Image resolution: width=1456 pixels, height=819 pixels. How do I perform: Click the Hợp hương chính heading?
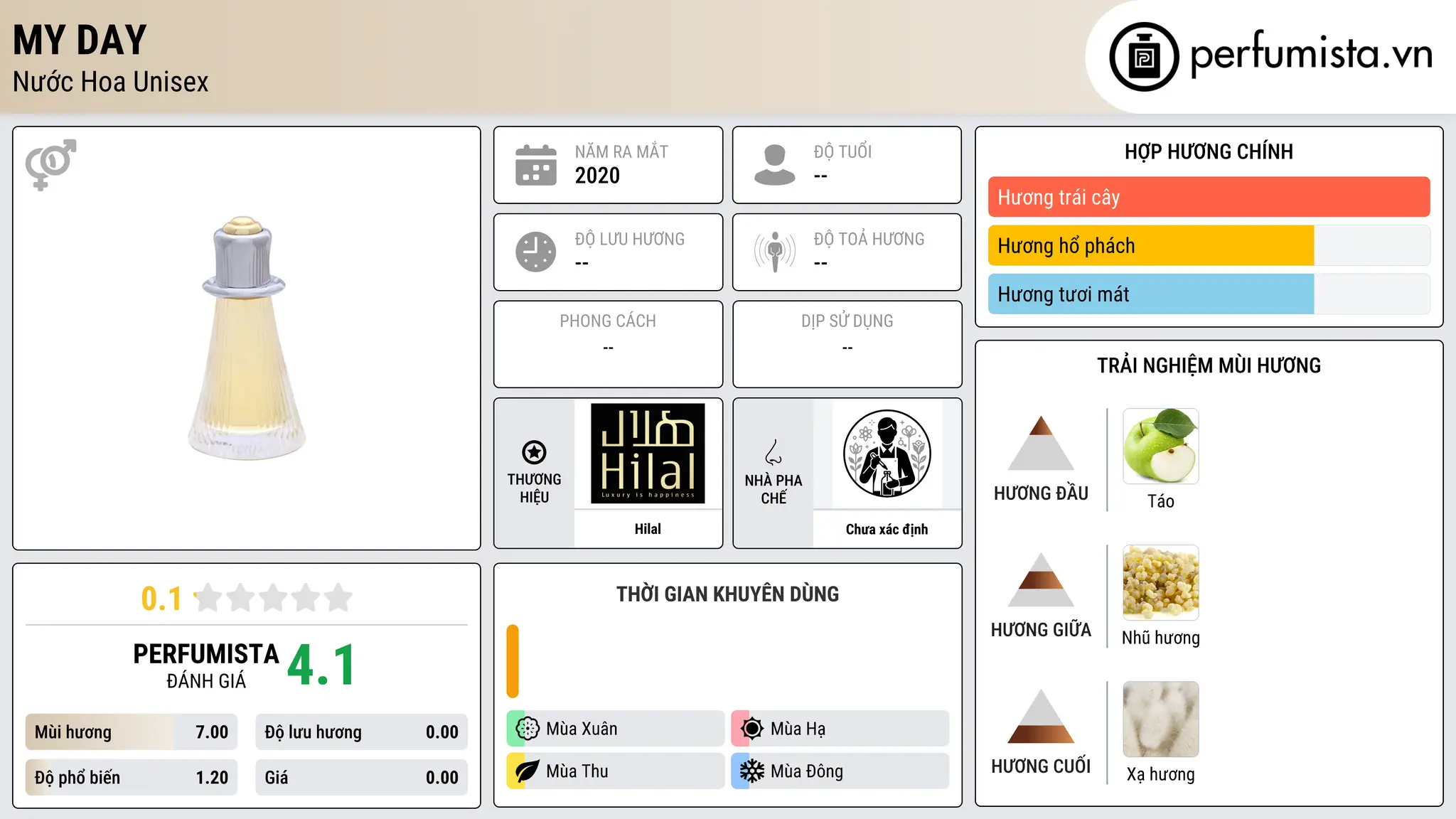(x=1209, y=151)
